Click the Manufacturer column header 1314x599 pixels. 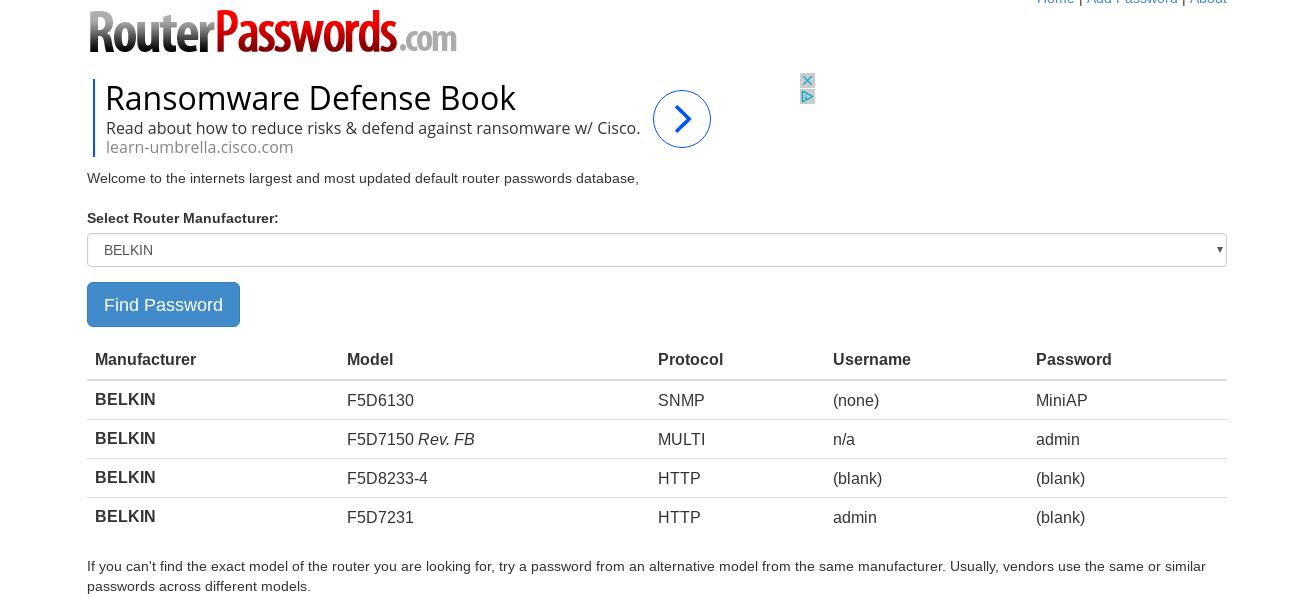click(x=145, y=359)
